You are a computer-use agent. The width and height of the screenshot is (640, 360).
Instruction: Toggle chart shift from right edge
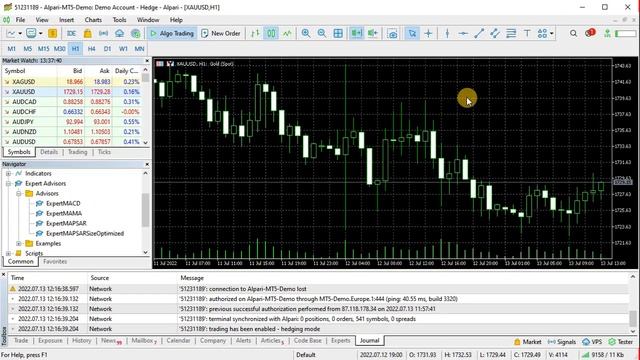[372, 33]
